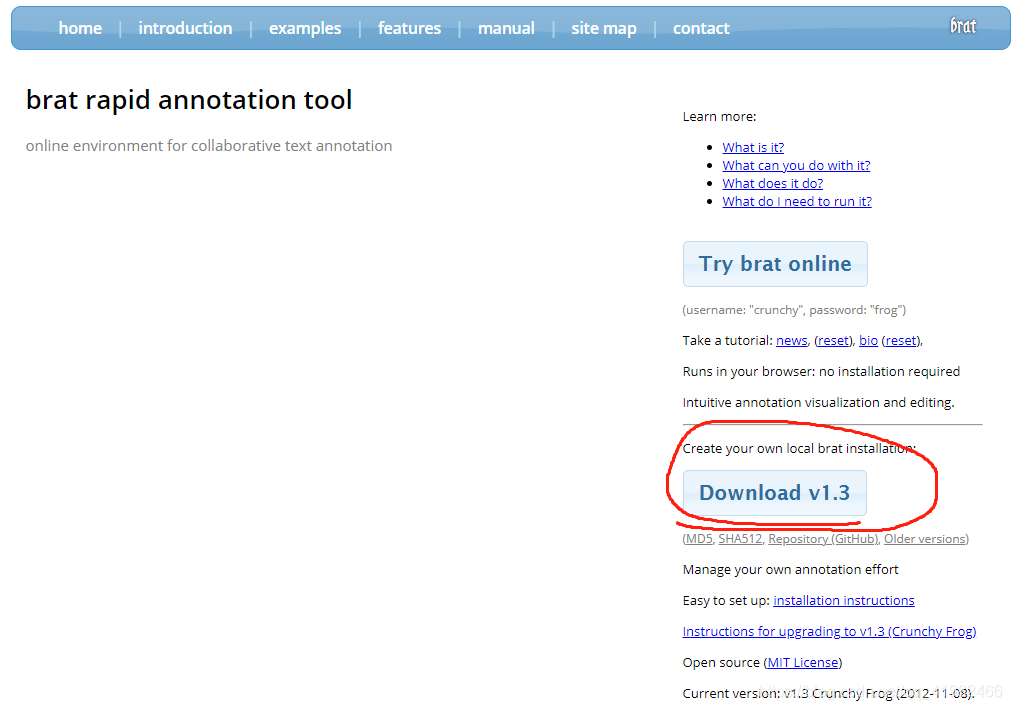The width and height of the screenshot is (1012, 710).
Task: Open the "What does it do?" link
Action: click(773, 183)
